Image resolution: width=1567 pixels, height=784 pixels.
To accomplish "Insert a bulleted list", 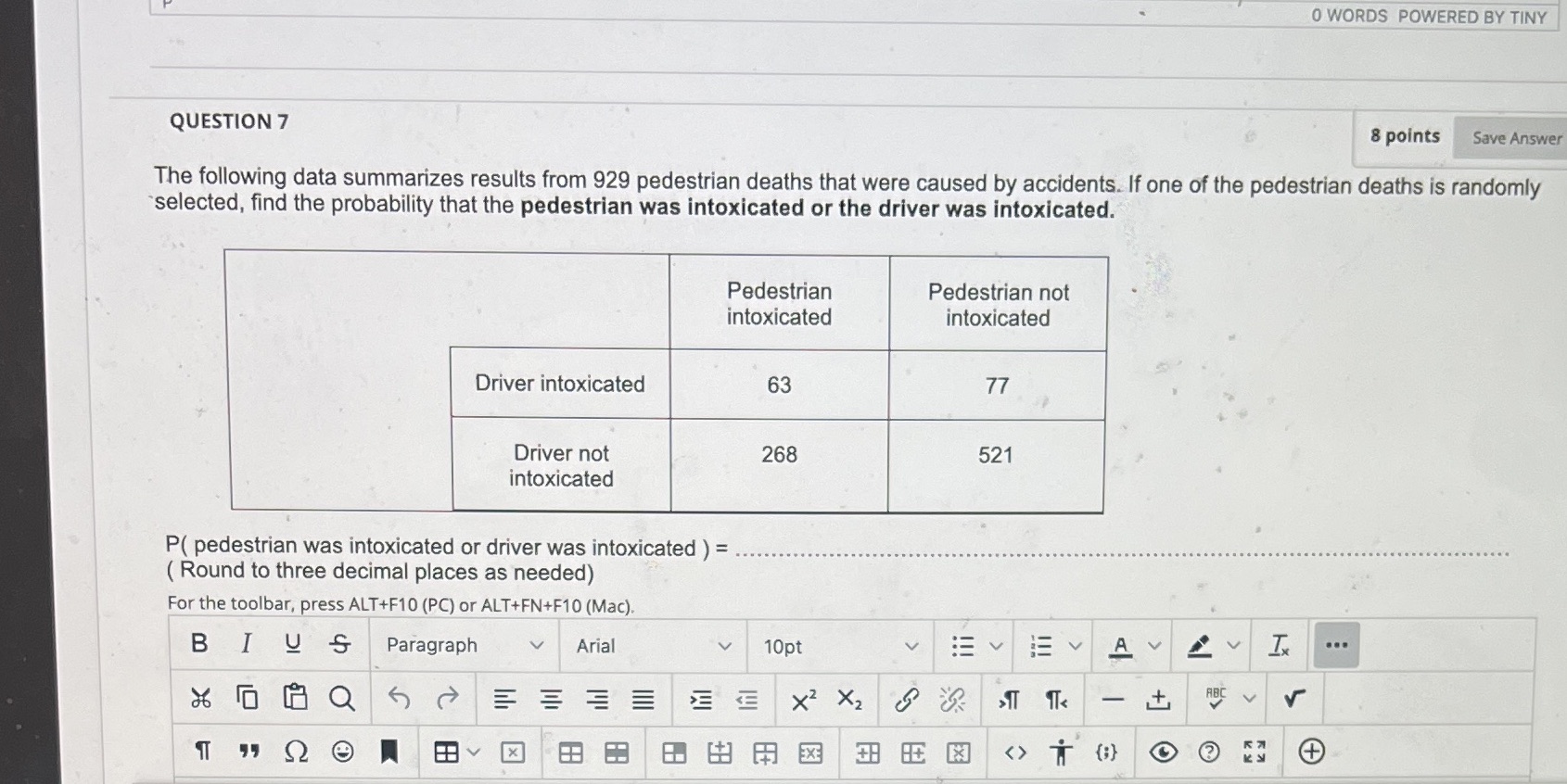I will (962, 646).
